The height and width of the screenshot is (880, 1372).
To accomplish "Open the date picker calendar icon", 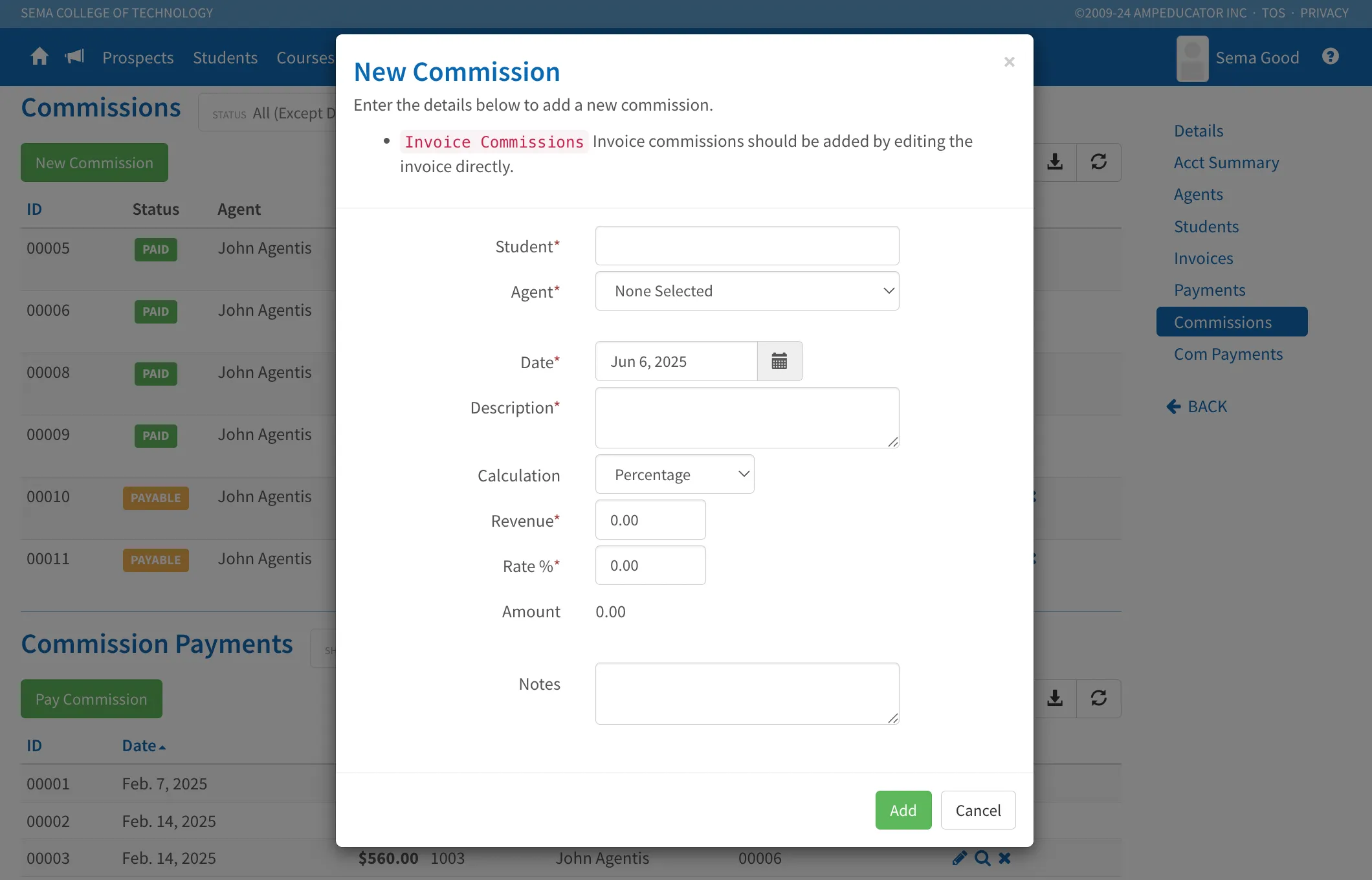I will (779, 361).
